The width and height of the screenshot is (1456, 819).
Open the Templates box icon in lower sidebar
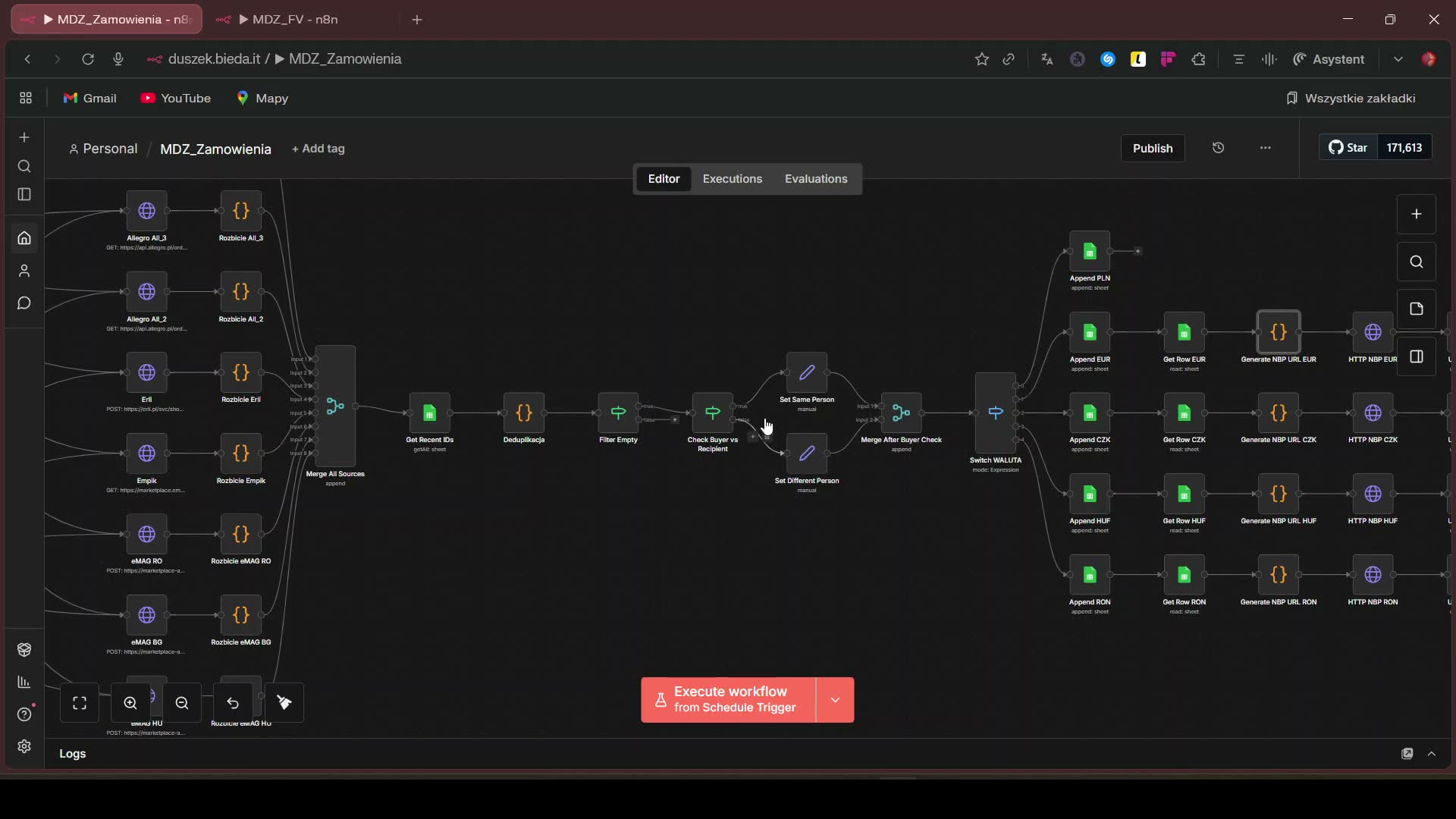point(25,650)
